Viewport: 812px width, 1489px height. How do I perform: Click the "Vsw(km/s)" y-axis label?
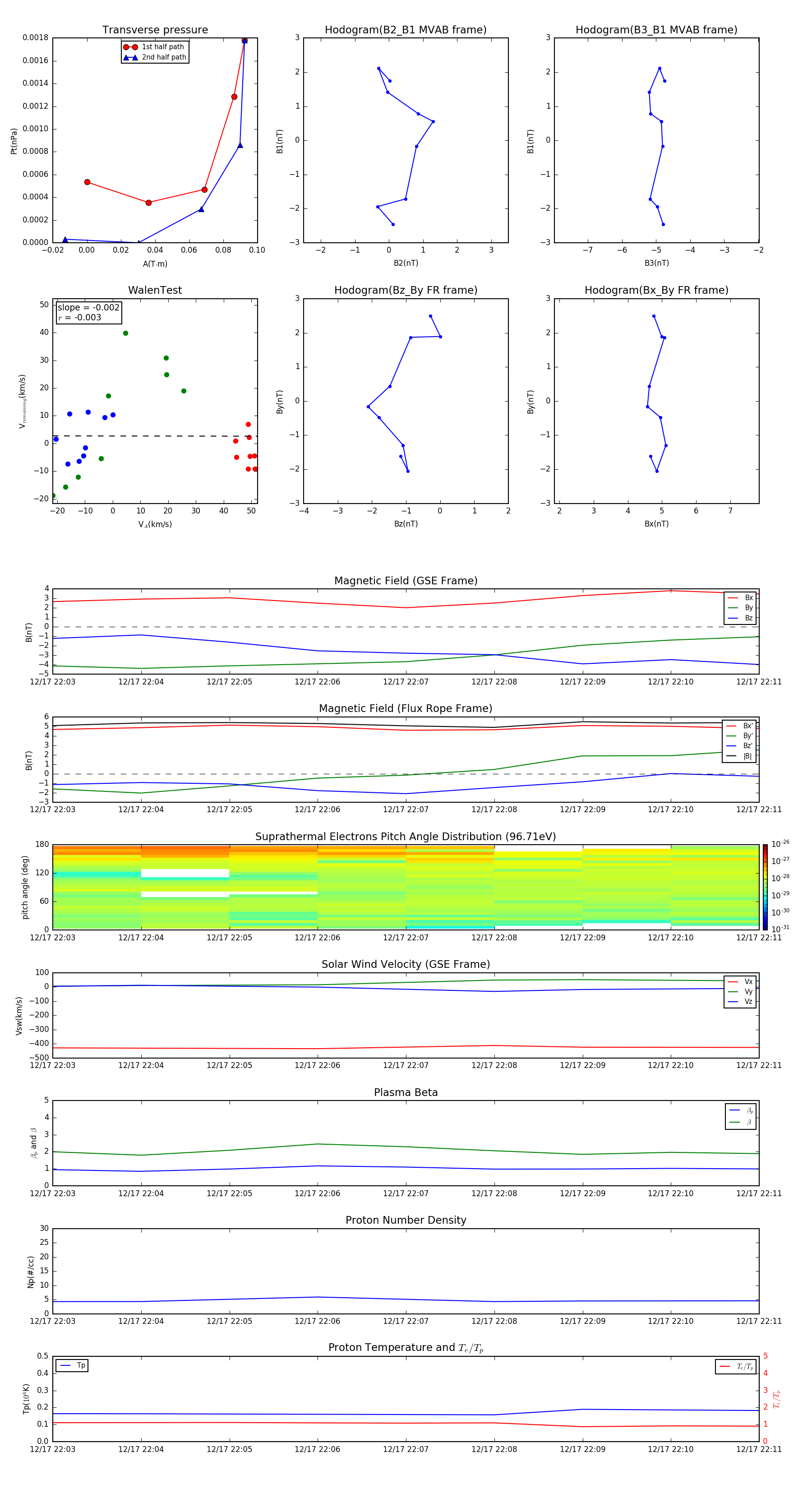point(19,1016)
